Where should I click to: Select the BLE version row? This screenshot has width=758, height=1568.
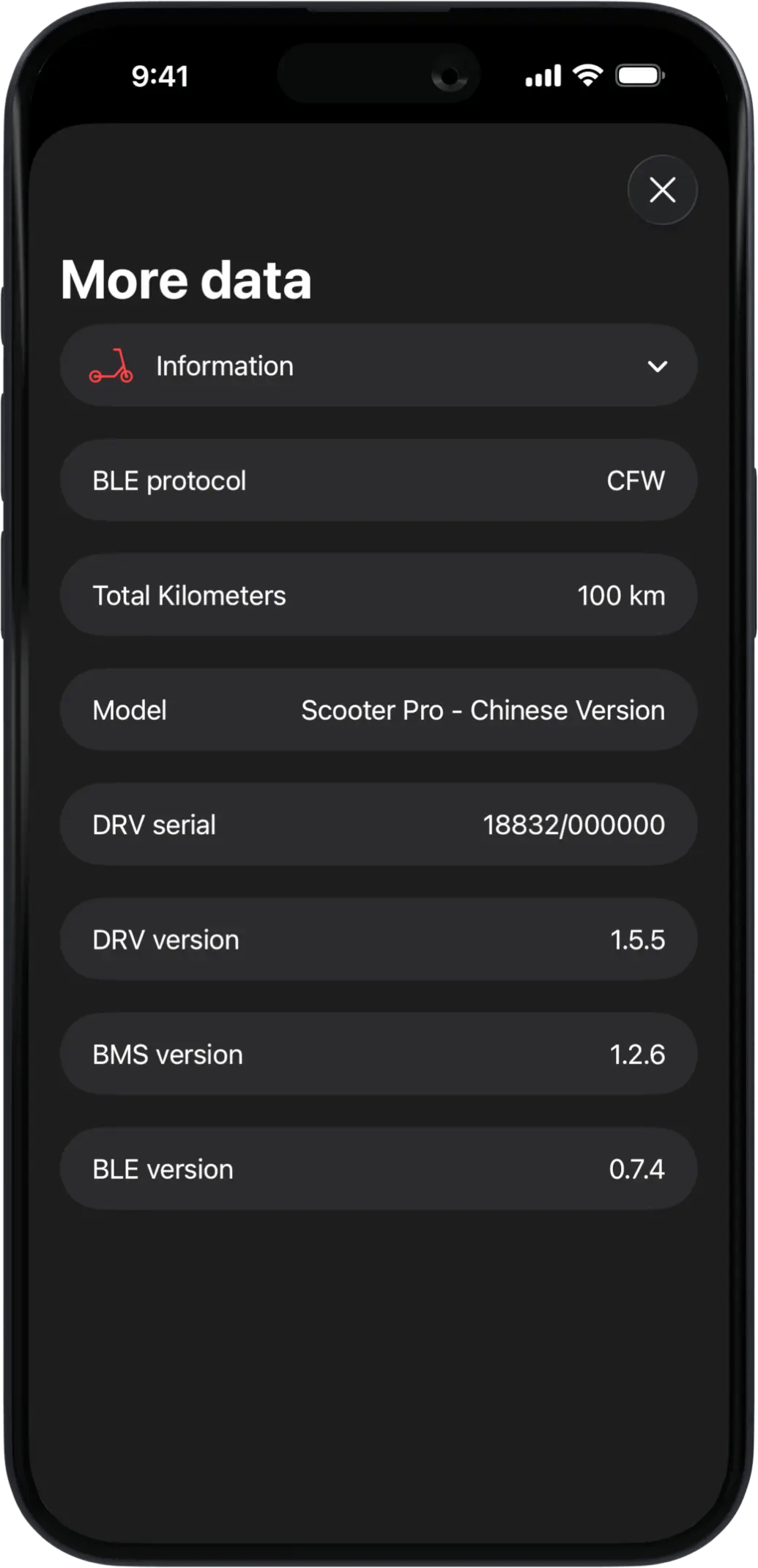click(x=378, y=1170)
